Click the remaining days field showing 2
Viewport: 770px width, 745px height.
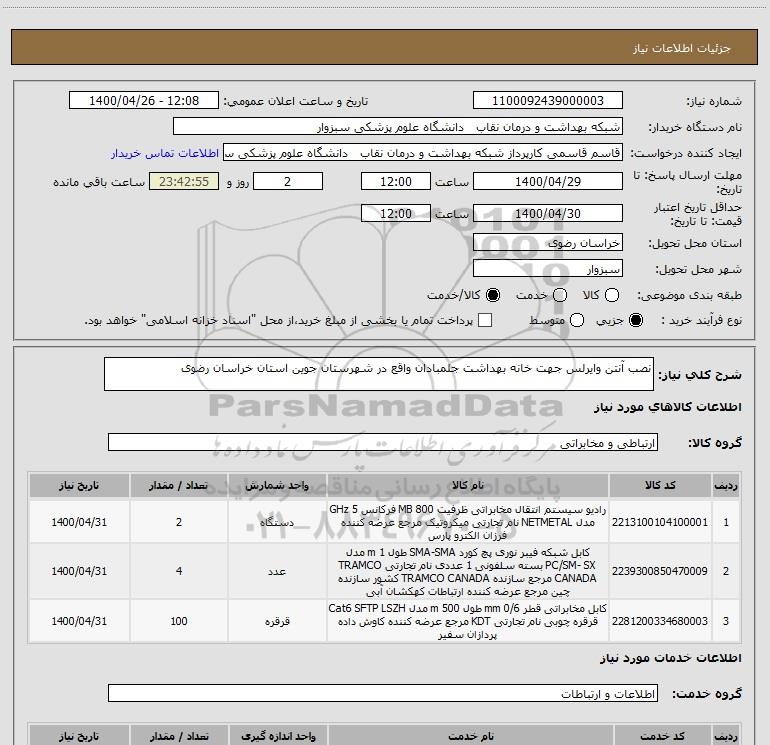pyautogui.click(x=288, y=181)
